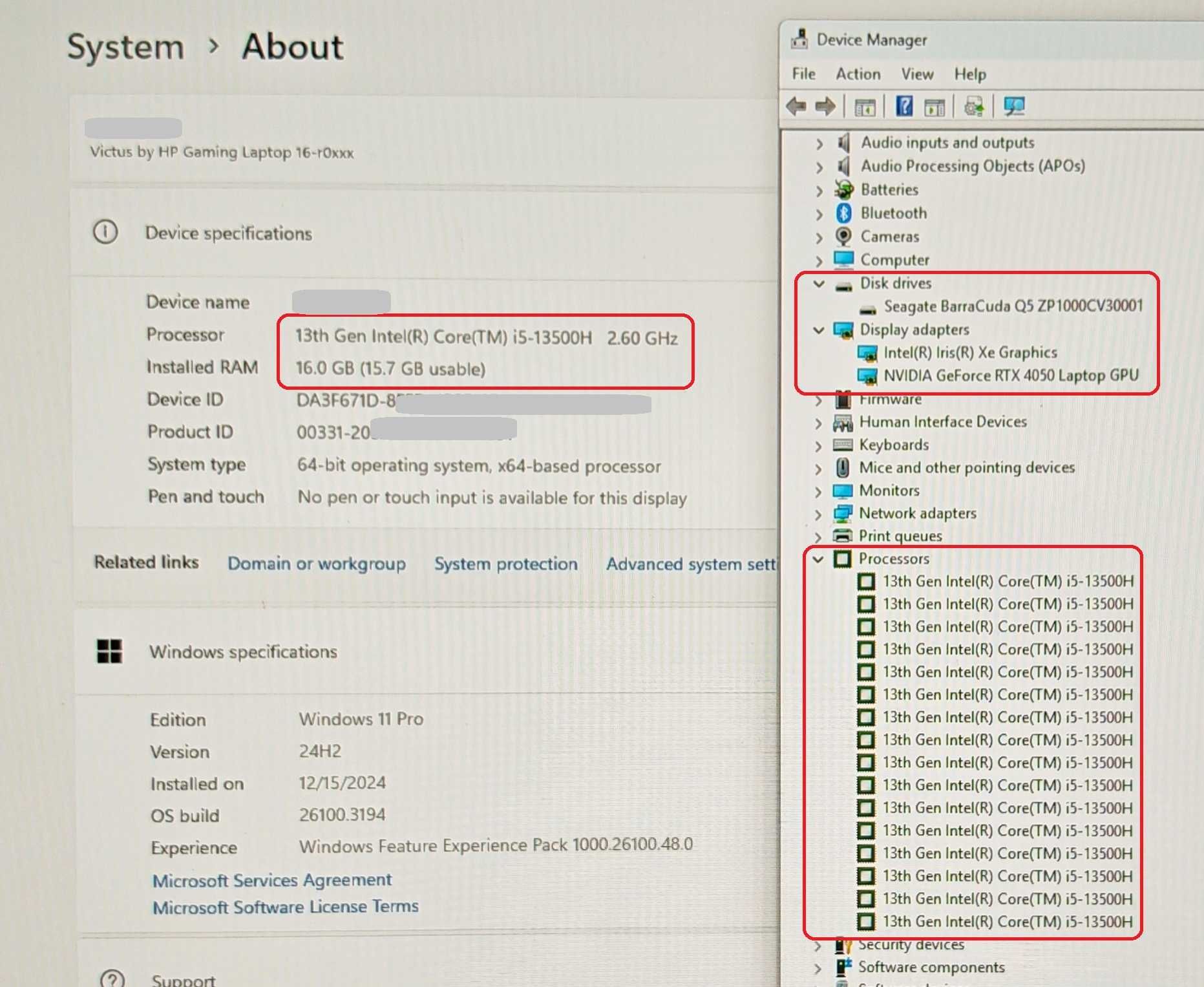
Task: Collapse the Processors node
Action: [818, 559]
